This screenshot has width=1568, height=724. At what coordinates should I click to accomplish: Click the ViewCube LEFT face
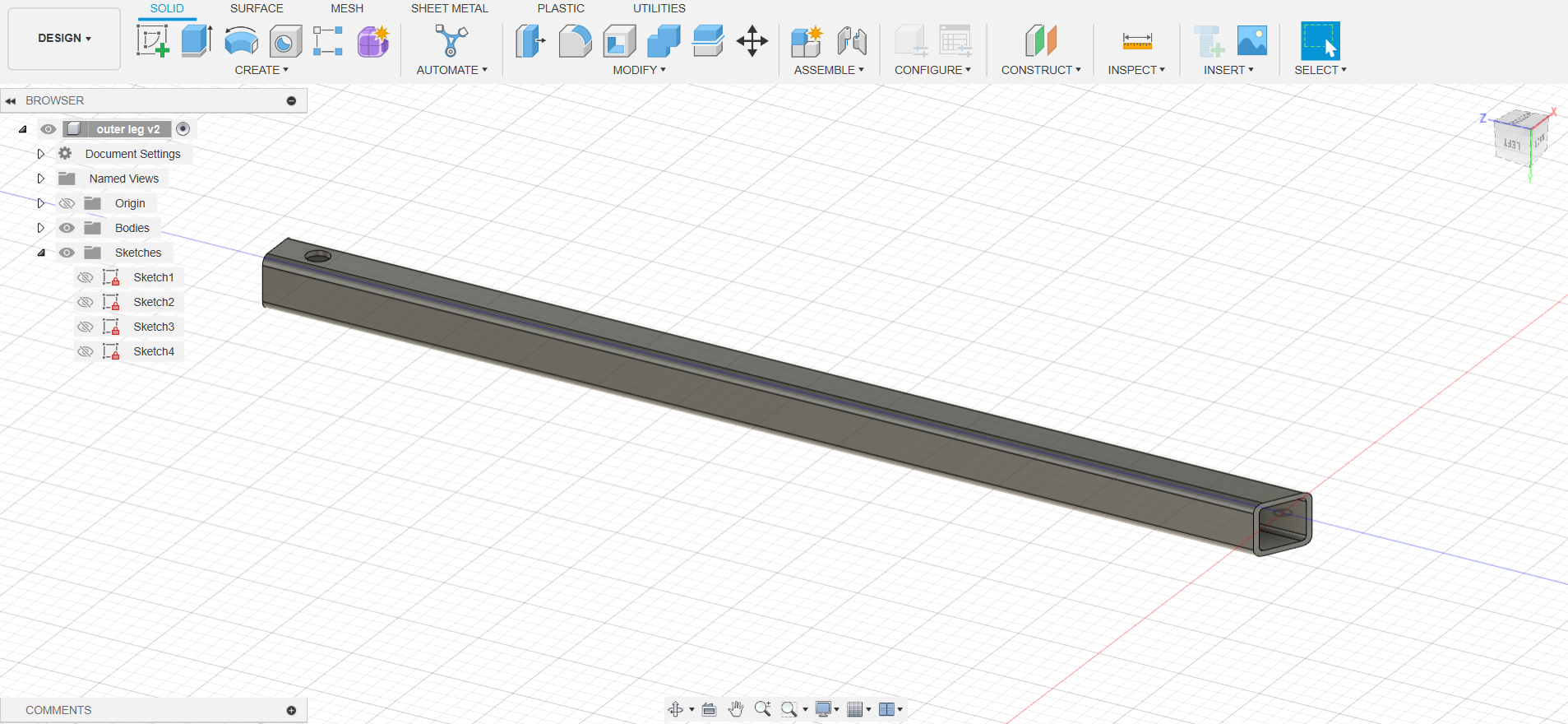tap(1511, 144)
